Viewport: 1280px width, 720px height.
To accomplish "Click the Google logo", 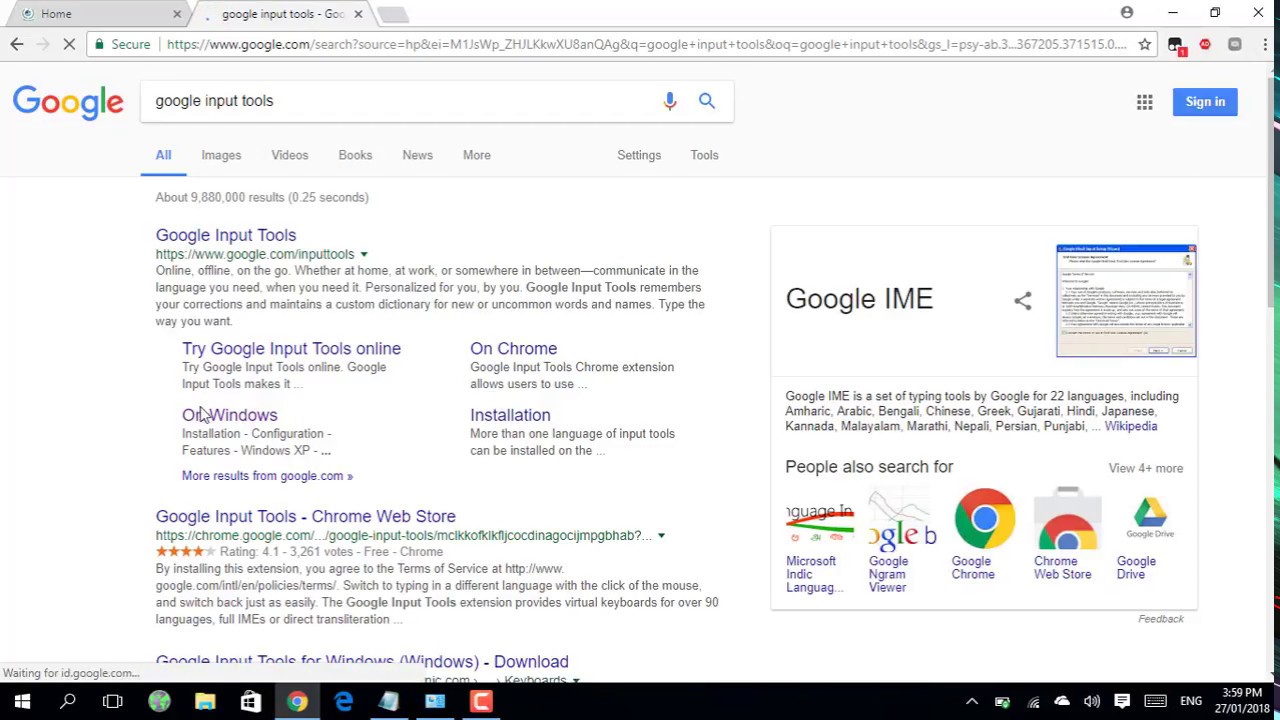I will (x=68, y=102).
